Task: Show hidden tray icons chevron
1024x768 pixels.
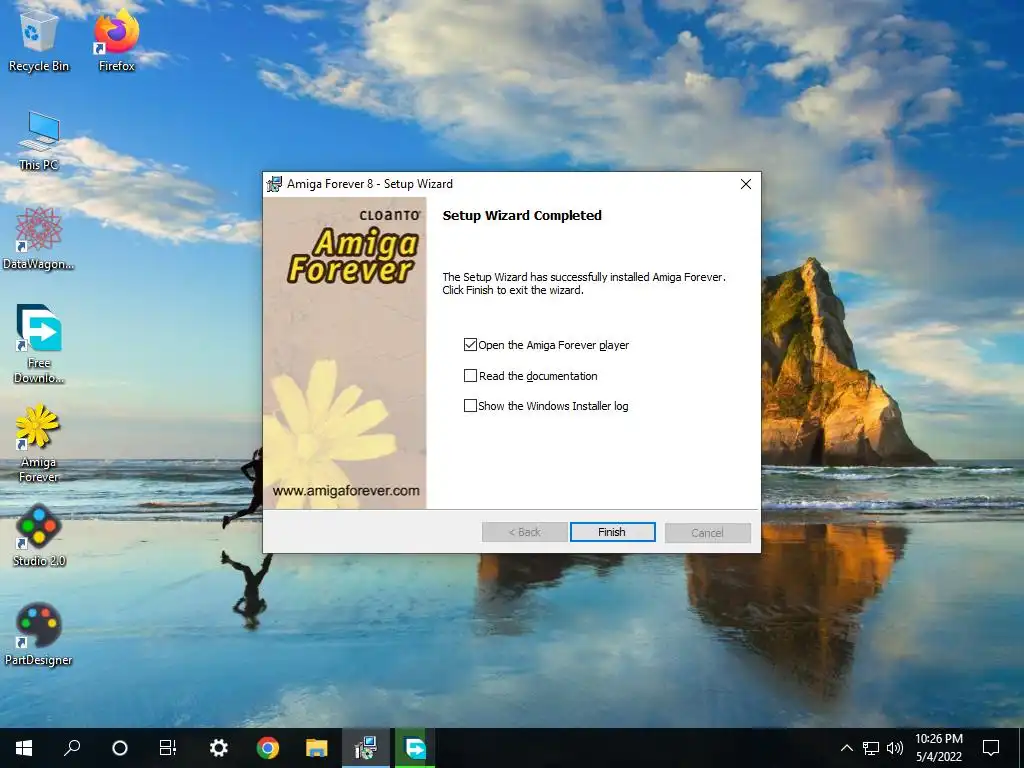Action: pos(846,748)
